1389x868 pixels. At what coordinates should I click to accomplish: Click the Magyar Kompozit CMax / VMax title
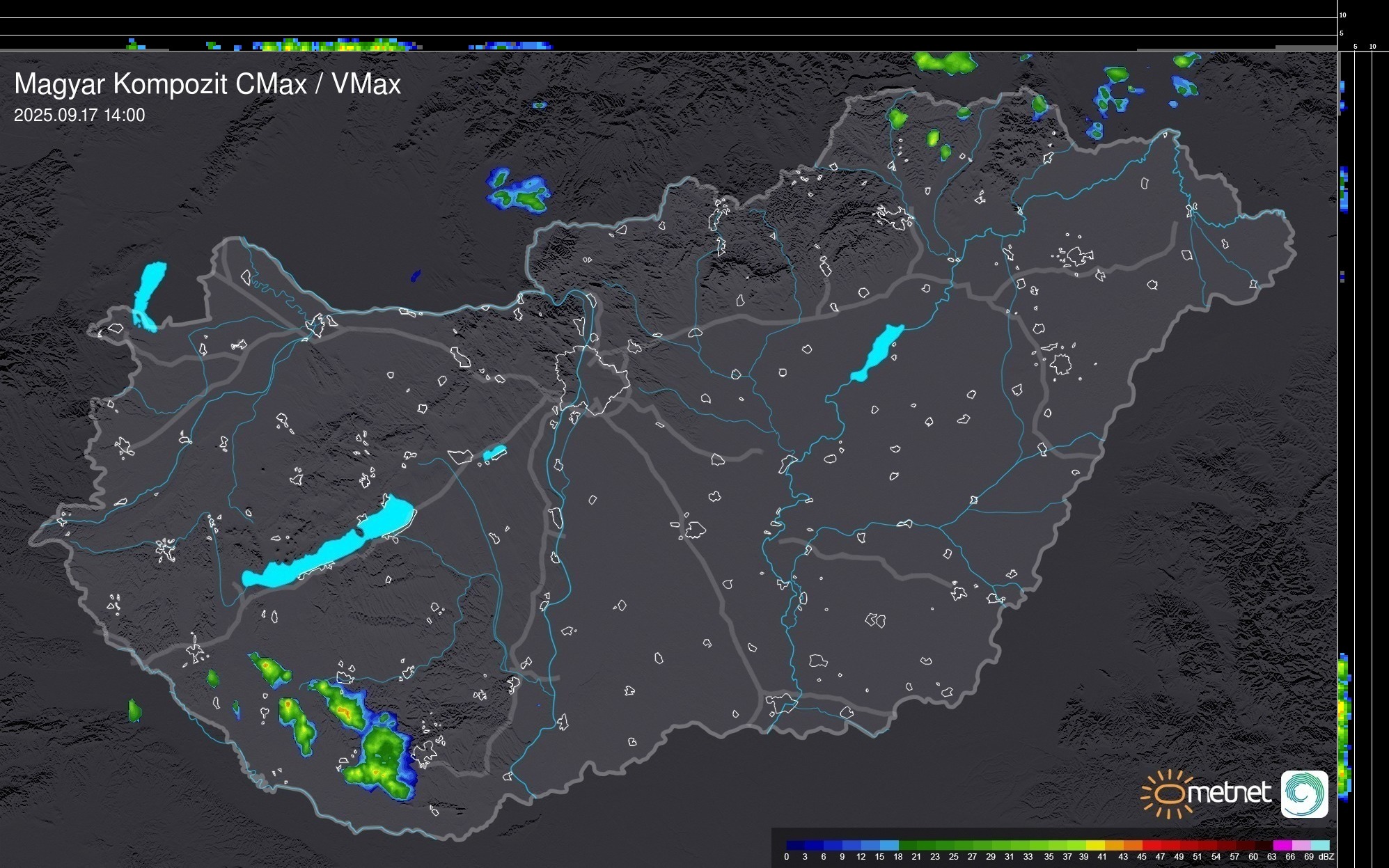coord(207,84)
